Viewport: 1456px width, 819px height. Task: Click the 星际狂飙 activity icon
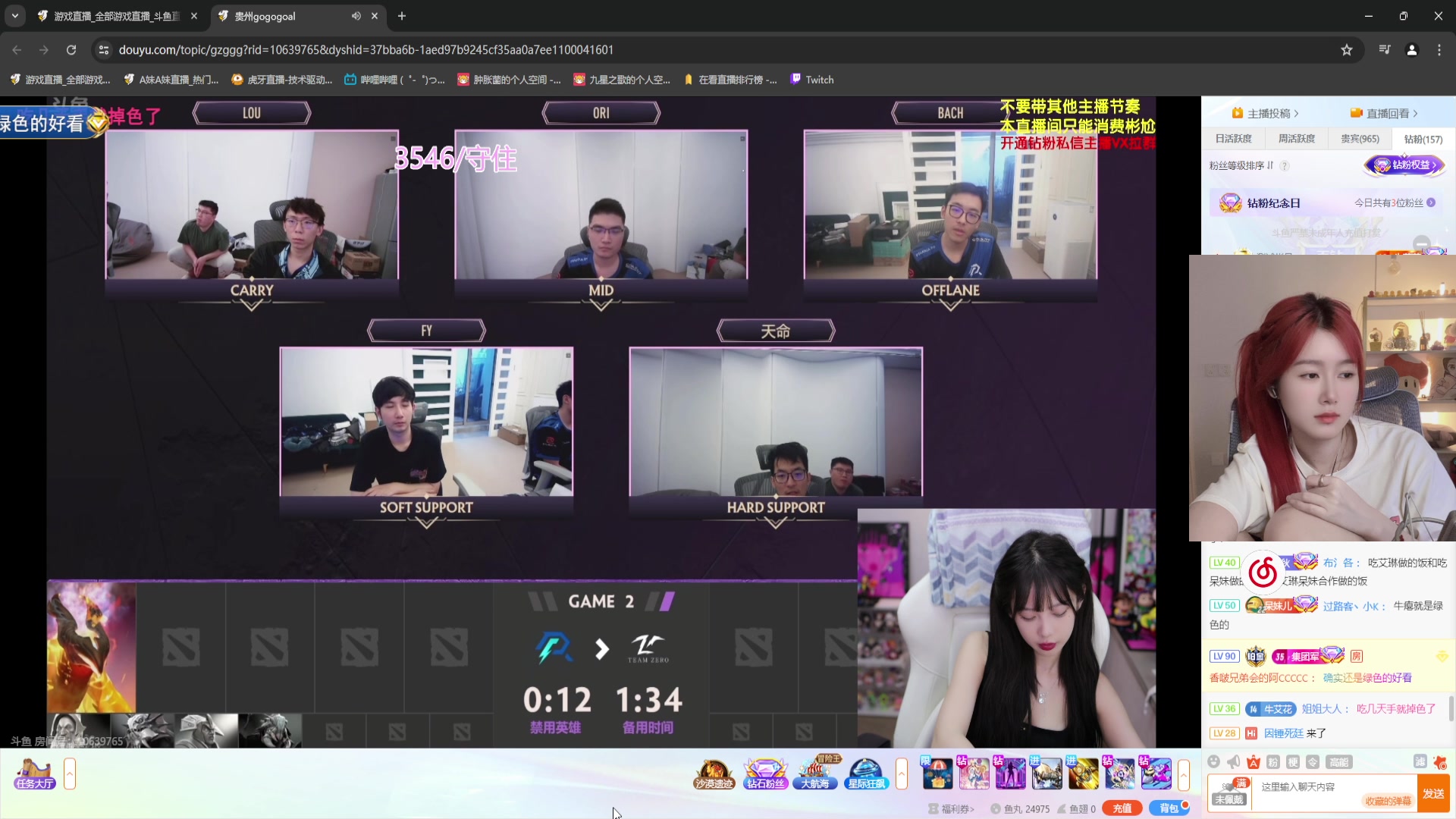pos(866,774)
